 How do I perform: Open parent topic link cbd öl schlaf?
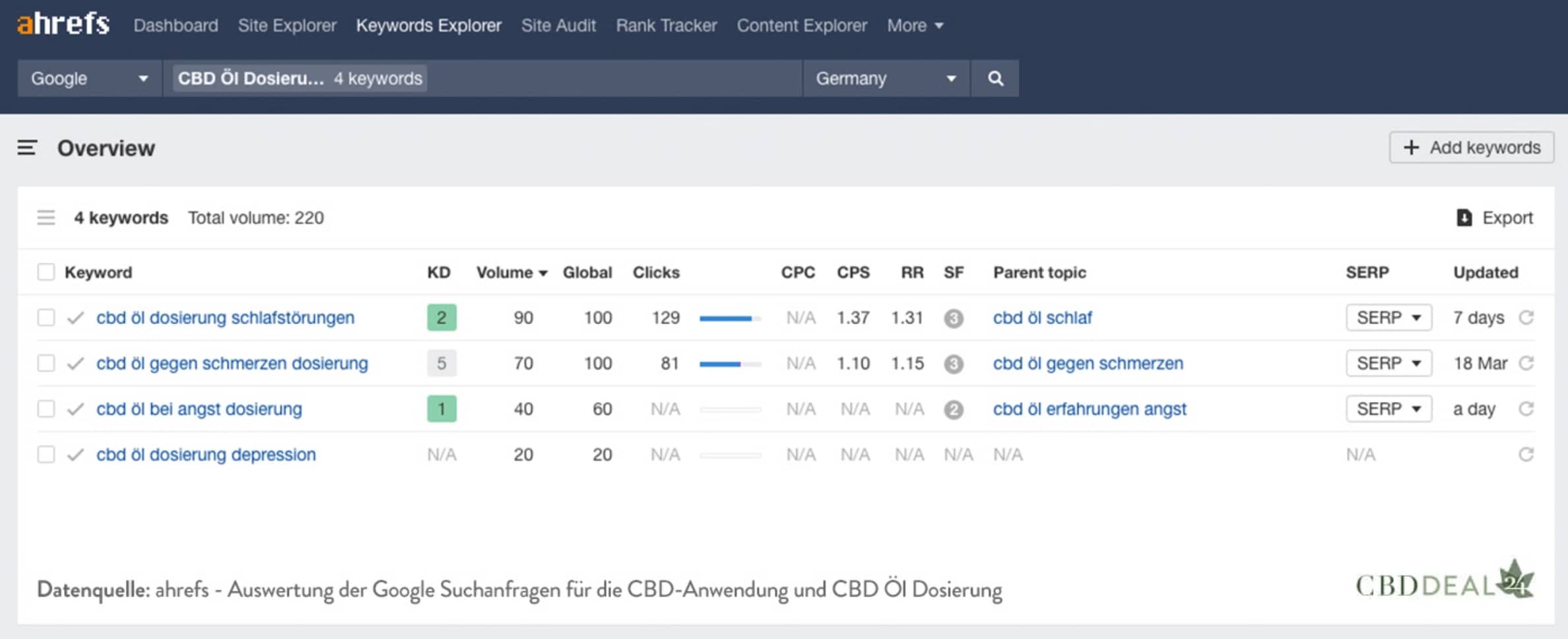[x=1042, y=318]
